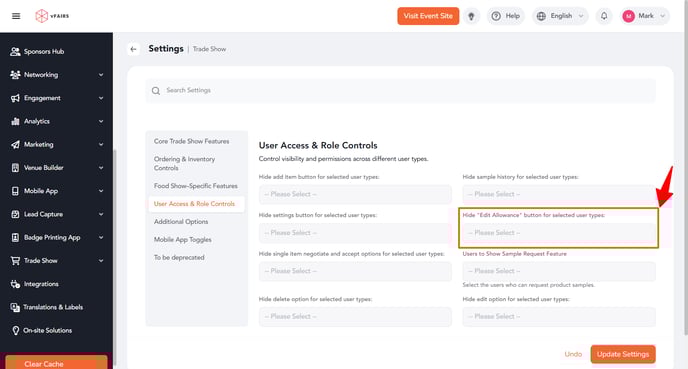The width and height of the screenshot is (688, 369).
Task: Click the back arrow beside Settings
Action: (x=133, y=49)
